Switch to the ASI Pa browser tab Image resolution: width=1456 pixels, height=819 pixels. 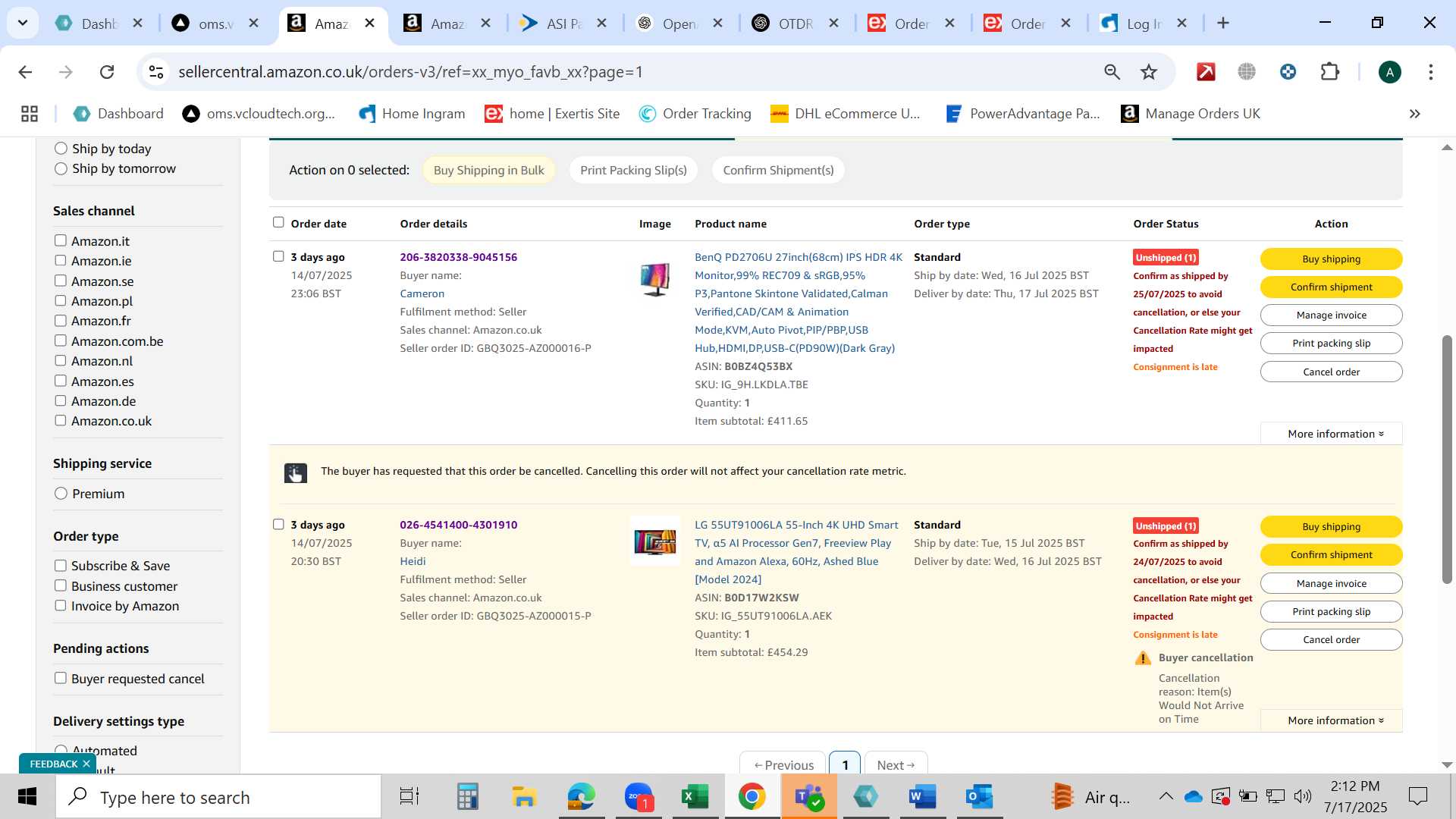564,24
